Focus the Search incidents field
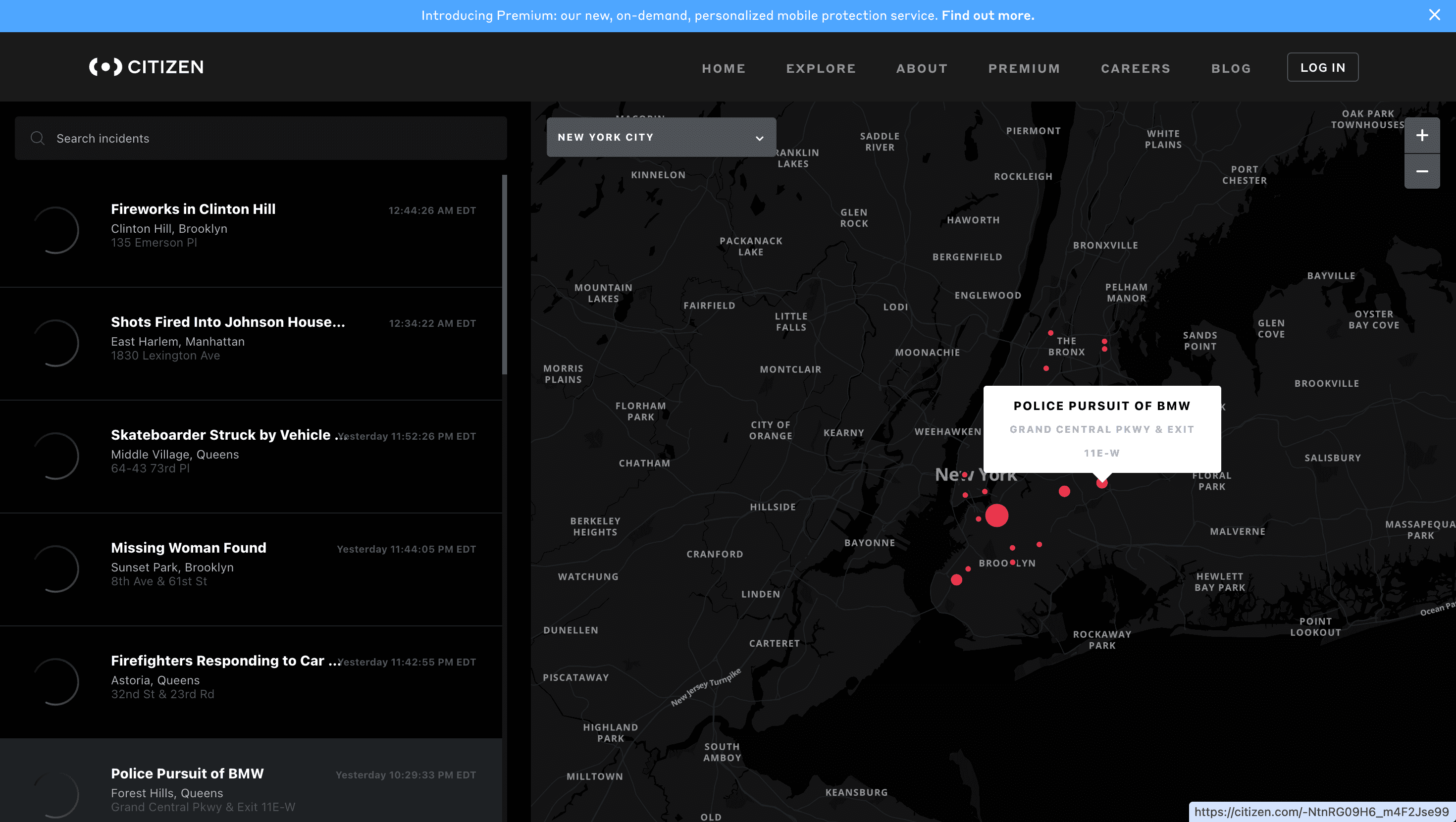This screenshot has width=1456, height=822. click(x=260, y=139)
